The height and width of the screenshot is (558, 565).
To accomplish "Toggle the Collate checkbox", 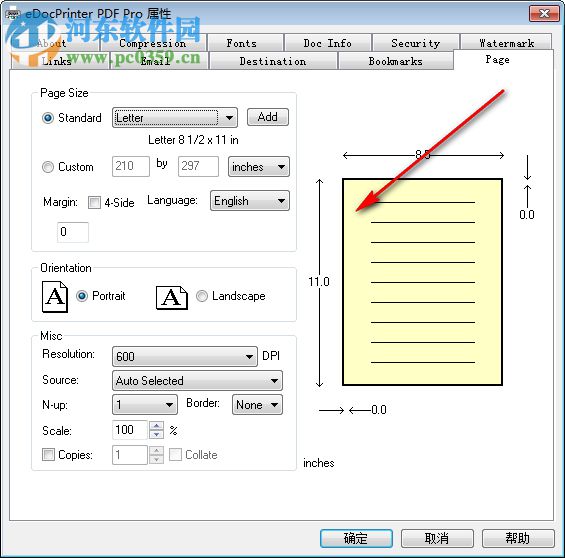I will coord(175,455).
